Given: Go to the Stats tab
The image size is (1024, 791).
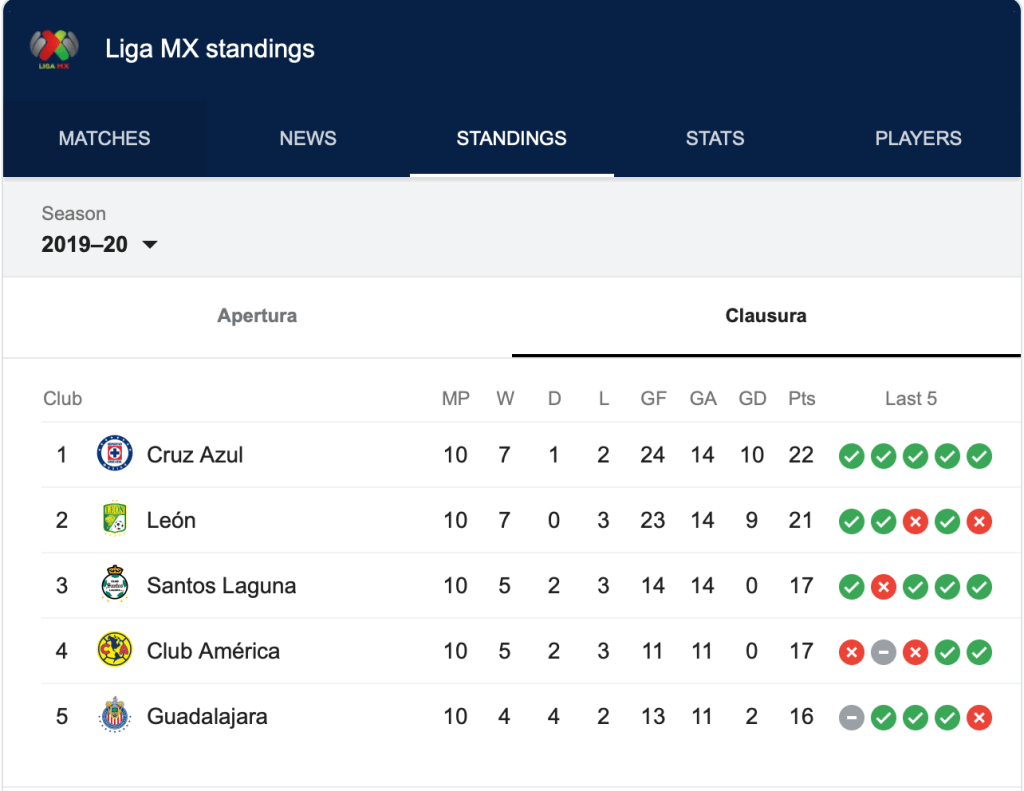Looking at the screenshot, I should point(715,139).
